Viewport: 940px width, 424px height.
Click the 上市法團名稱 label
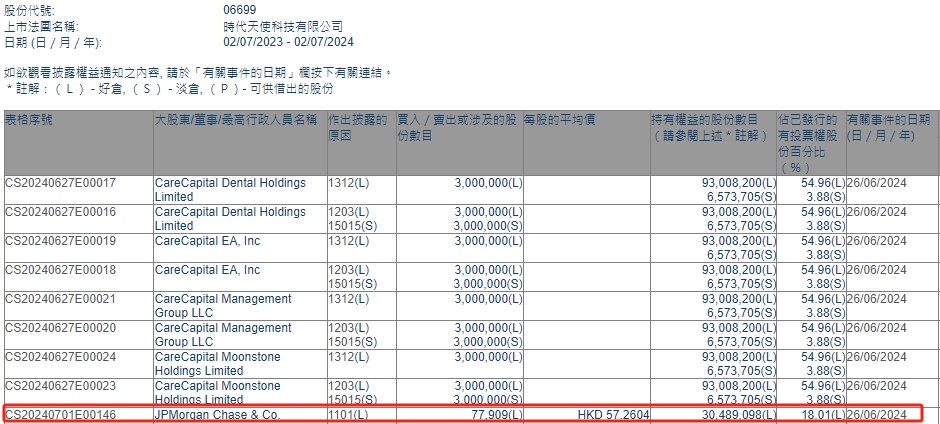coord(41,26)
